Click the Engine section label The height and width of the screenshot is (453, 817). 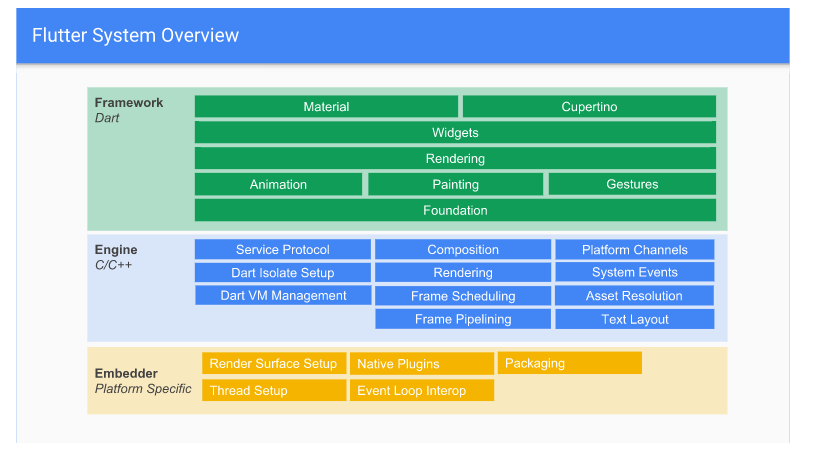(116, 250)
